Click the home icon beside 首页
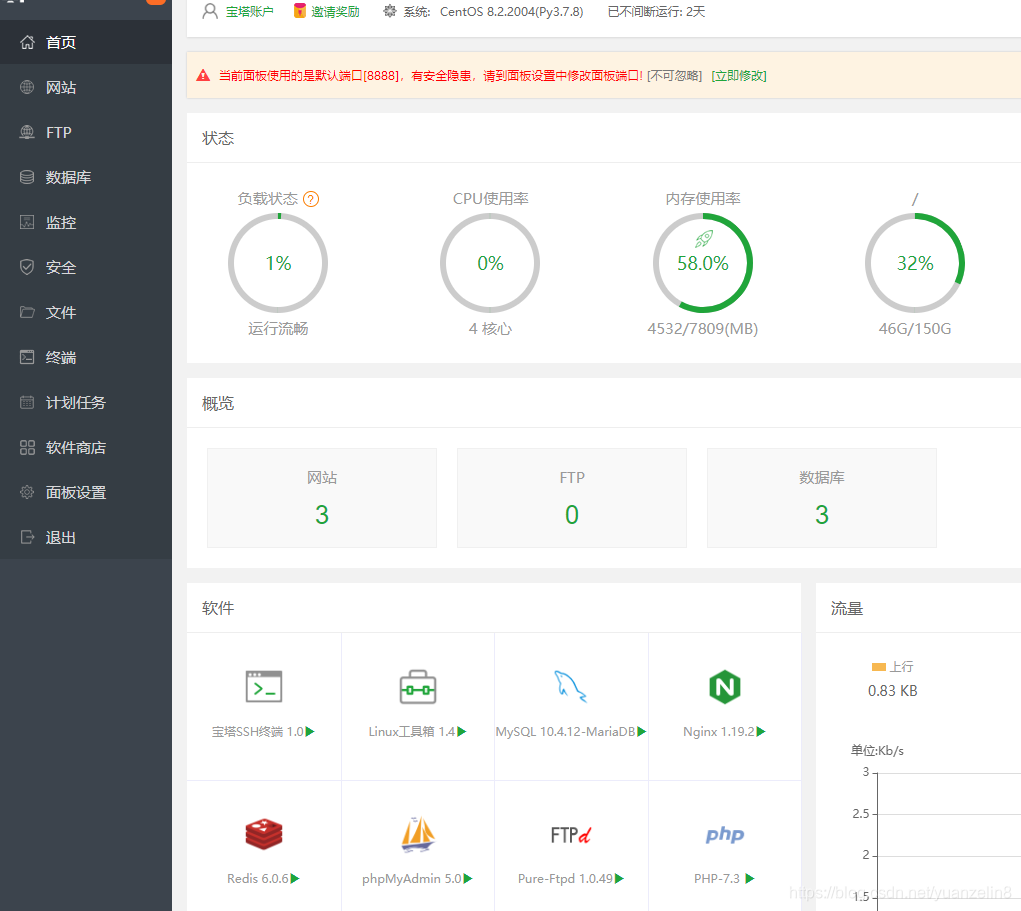Screen dimensions: 1021x911 pyautogui.click(x=27, y=42)
